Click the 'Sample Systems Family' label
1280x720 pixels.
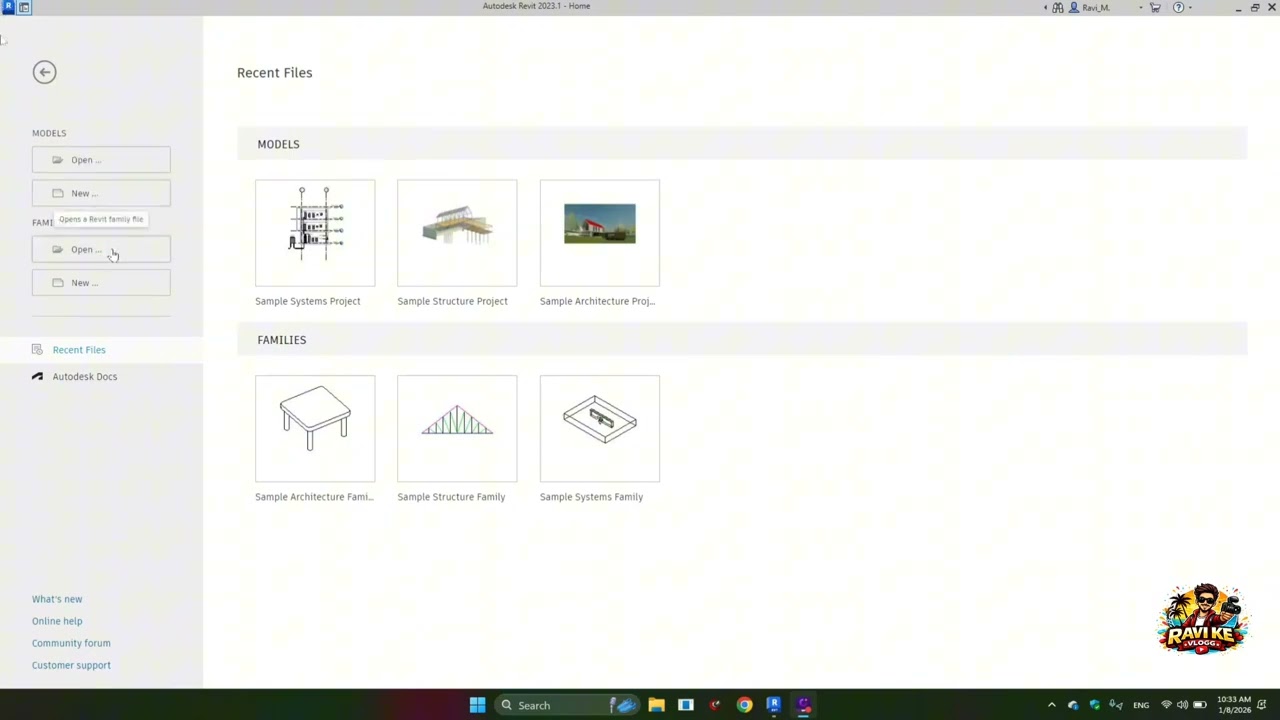click(x=591, y=497)
